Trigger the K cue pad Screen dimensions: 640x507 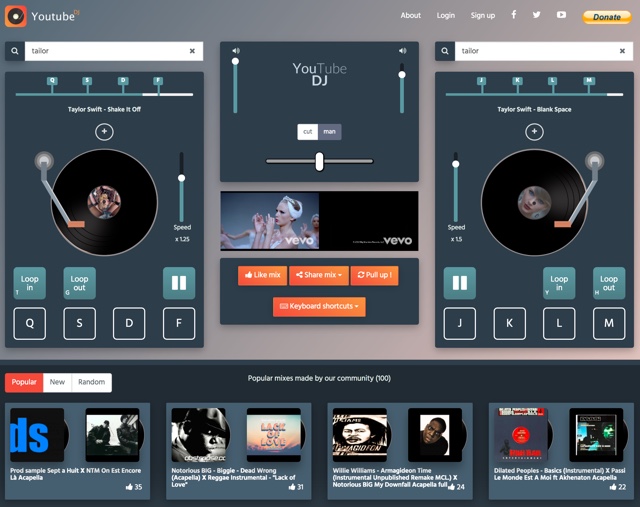coord(509,323)
